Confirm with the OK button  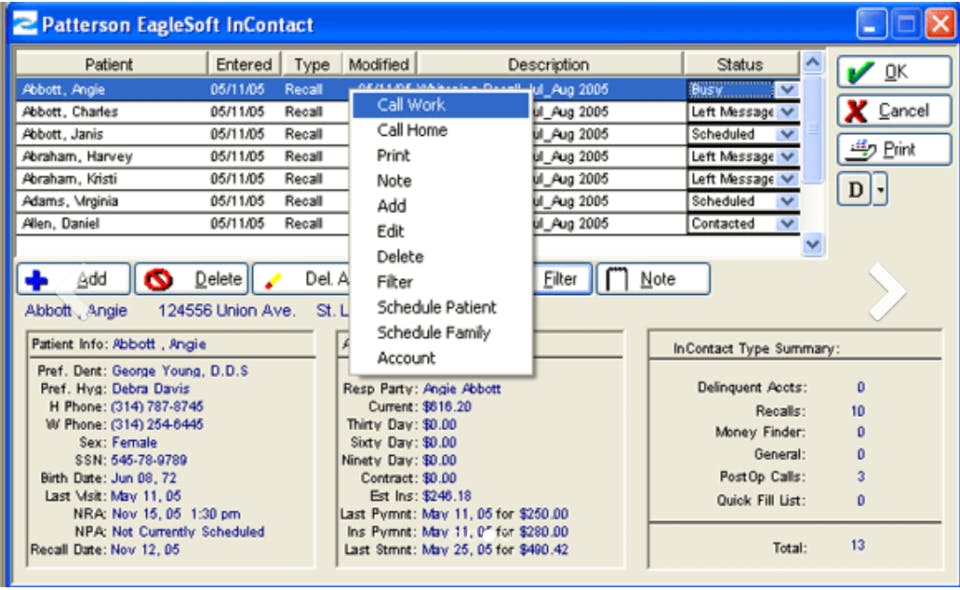coord(894,72)
